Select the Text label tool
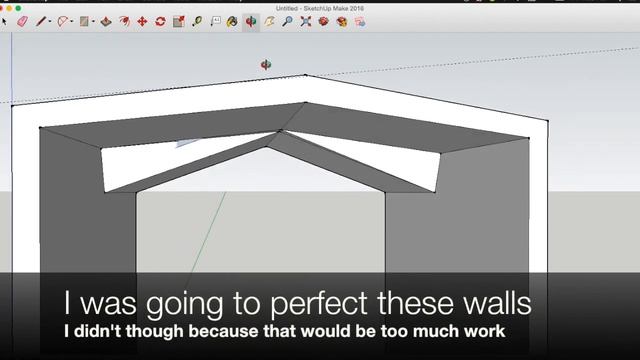Image resolution: width=640 pixels, height=360 pixels. point(215,21)
